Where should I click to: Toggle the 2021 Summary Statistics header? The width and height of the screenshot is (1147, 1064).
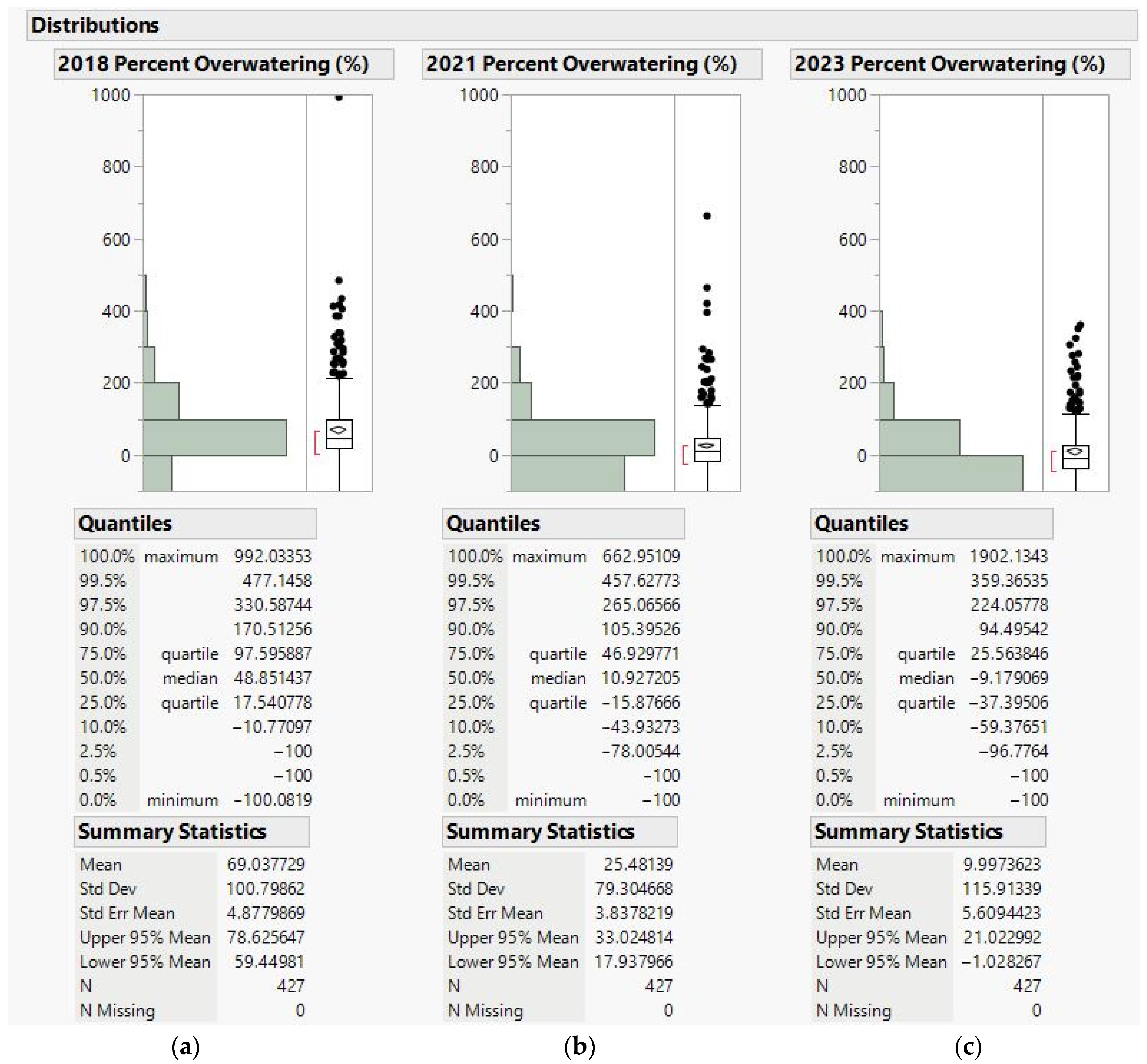tap(540, 832)
